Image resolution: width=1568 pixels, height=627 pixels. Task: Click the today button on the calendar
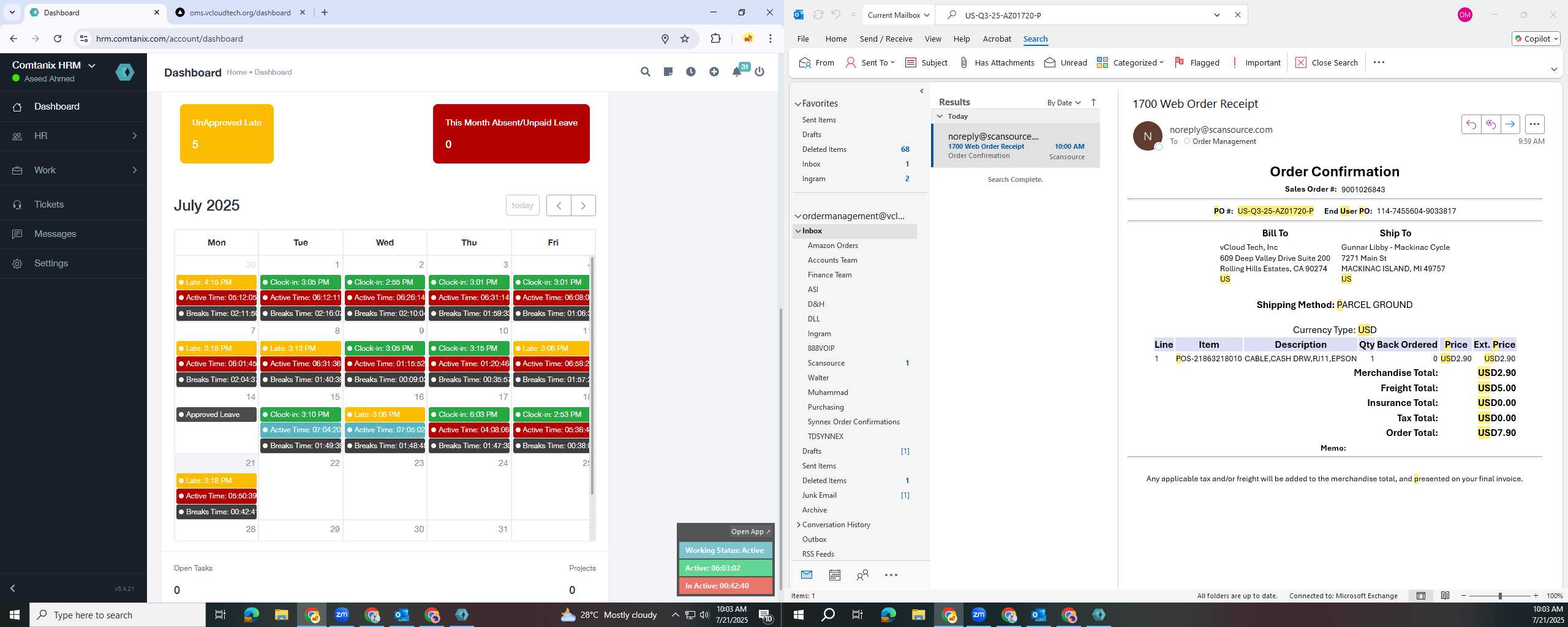pyautogui.click(x=522, y=206)
